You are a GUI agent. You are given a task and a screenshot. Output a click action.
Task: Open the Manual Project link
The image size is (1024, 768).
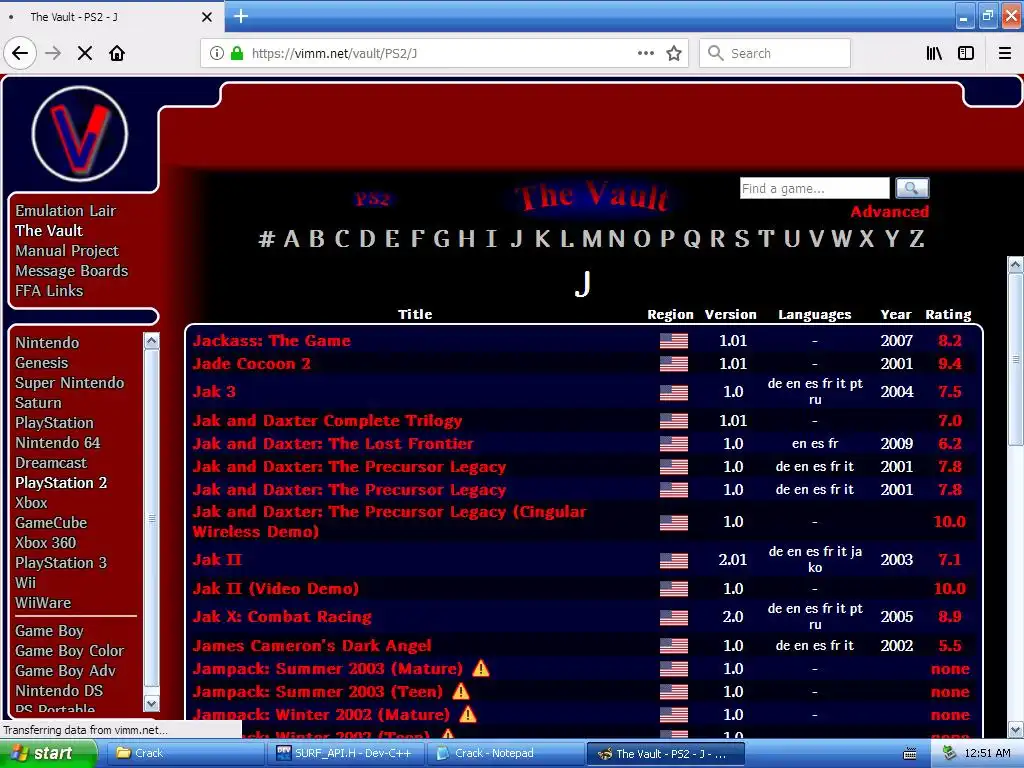(67, 251)
